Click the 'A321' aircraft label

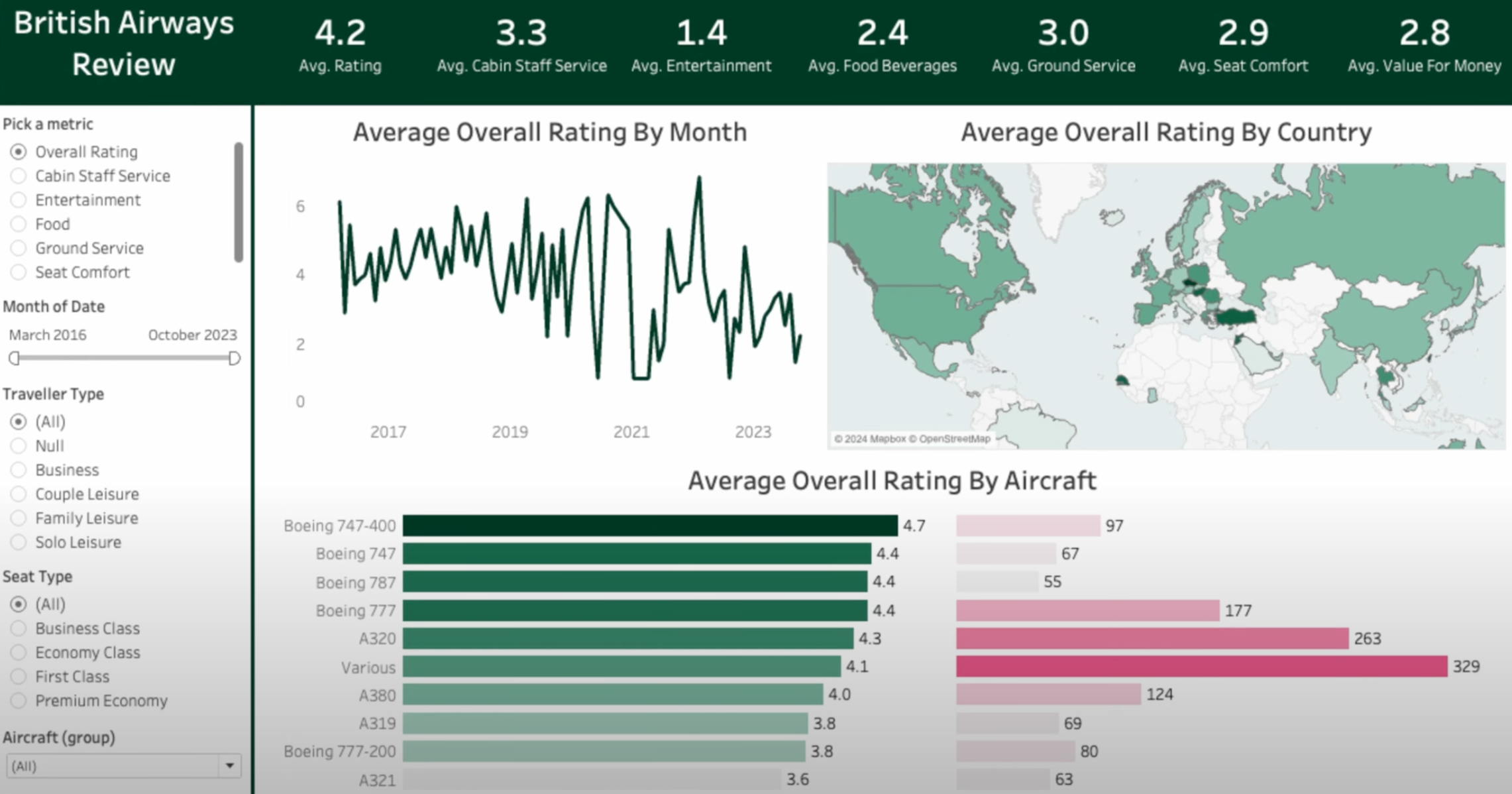(x=377, y=779)
